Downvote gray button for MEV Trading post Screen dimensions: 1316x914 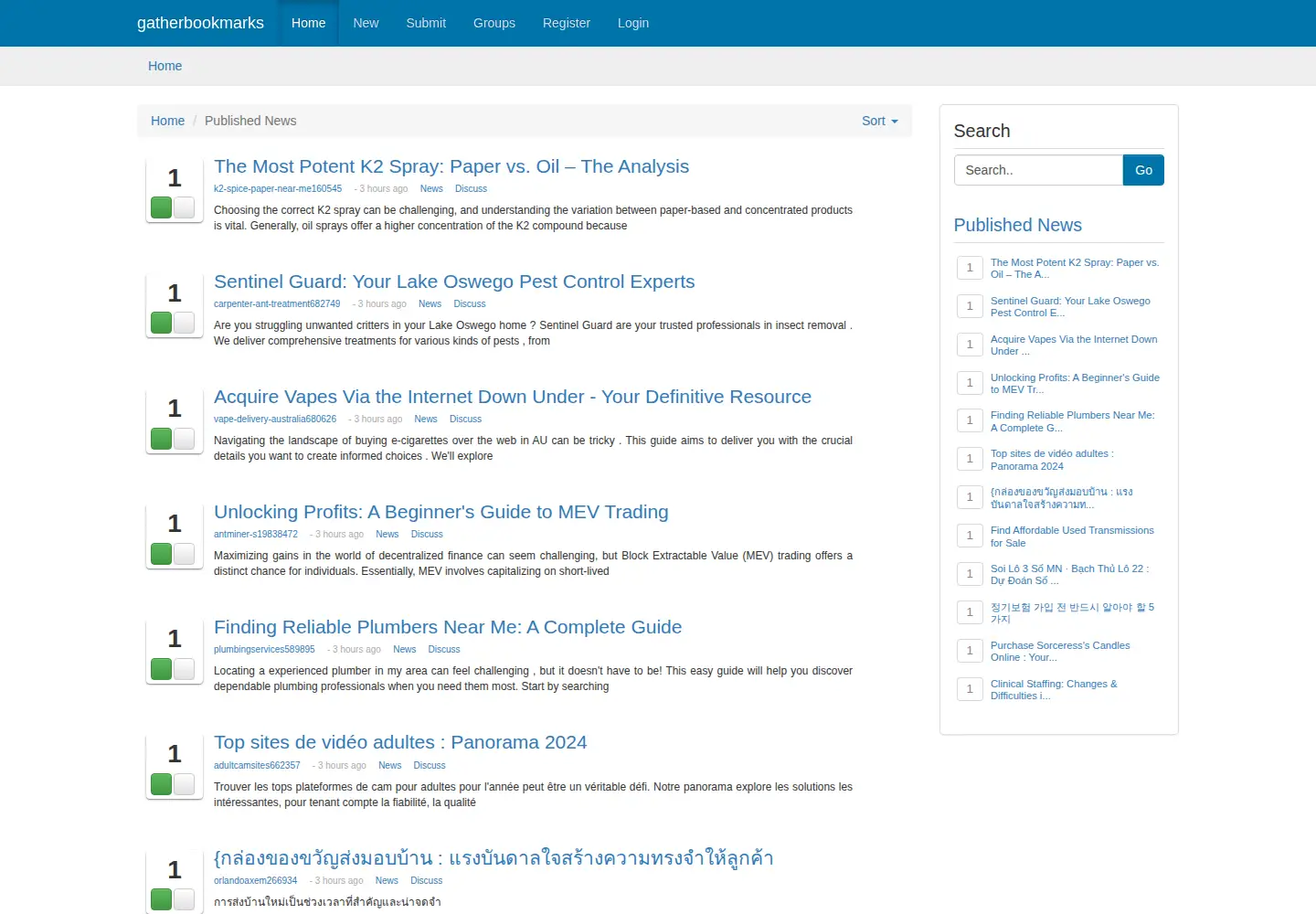pyautogui.click(x=185, y=553)
